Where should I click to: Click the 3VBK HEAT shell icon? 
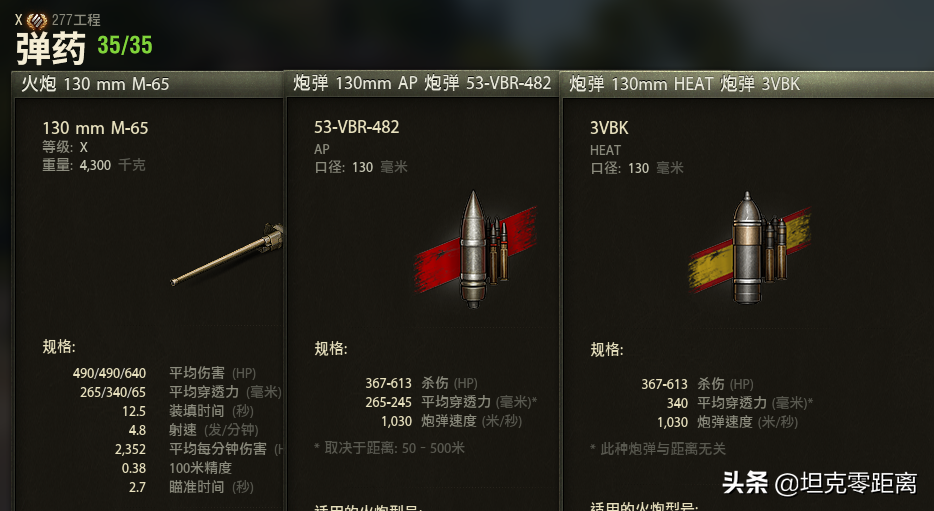[748, 248]
